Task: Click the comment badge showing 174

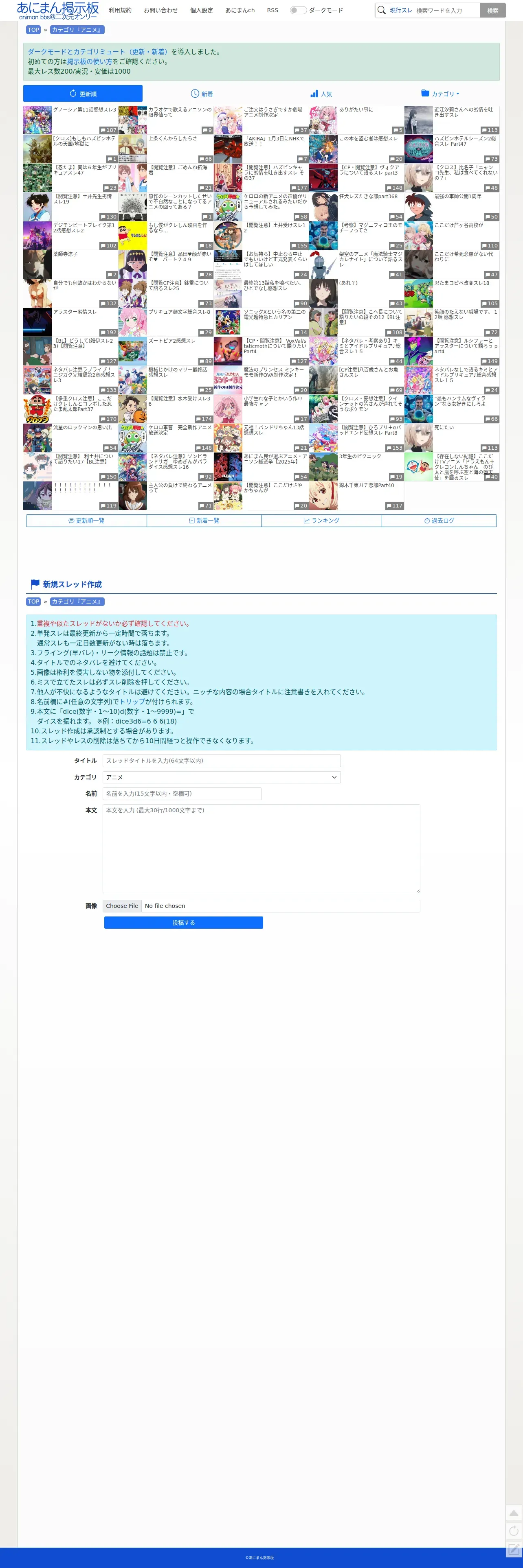Action: (x=204, y=419)
